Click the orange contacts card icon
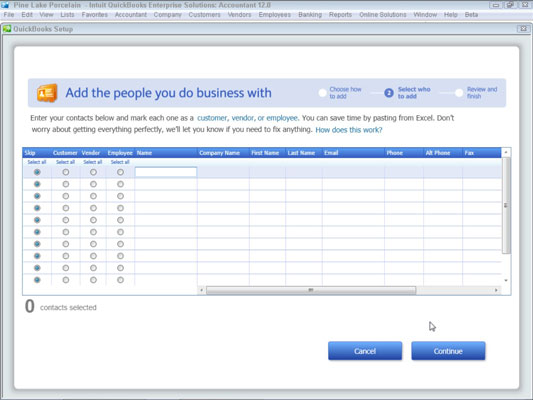 click(x=47, y=93)
